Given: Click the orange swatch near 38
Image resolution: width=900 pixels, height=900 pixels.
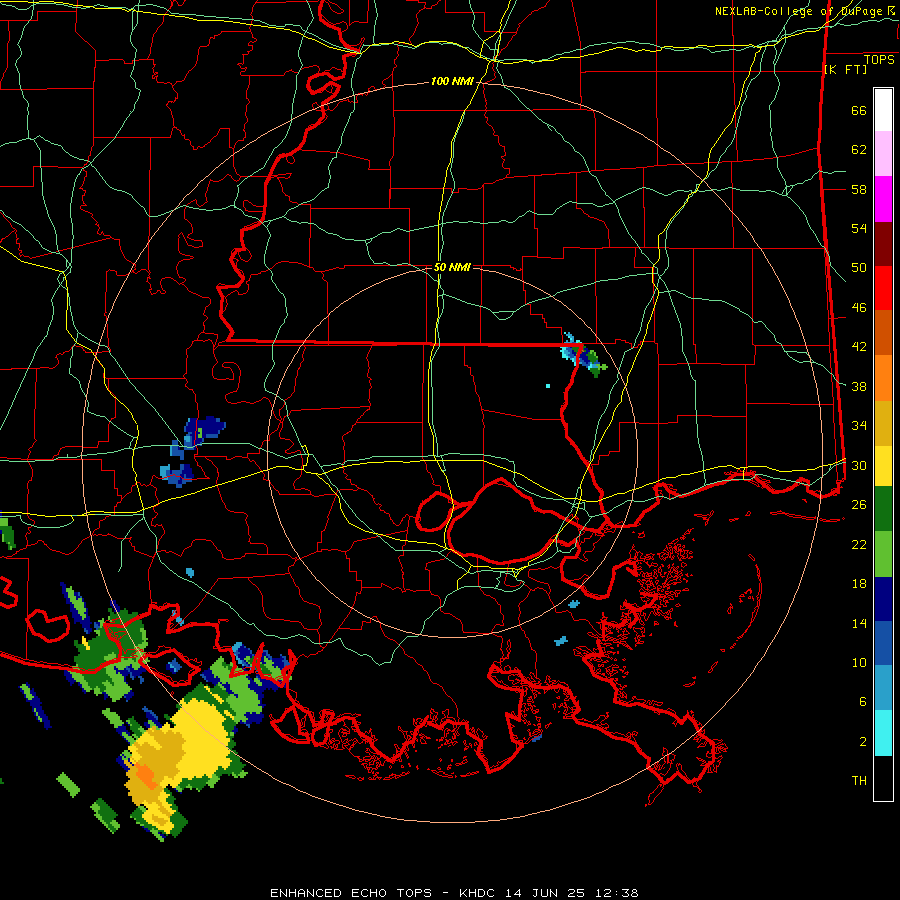Looking at the screenshot, I should tap(883, 378).
